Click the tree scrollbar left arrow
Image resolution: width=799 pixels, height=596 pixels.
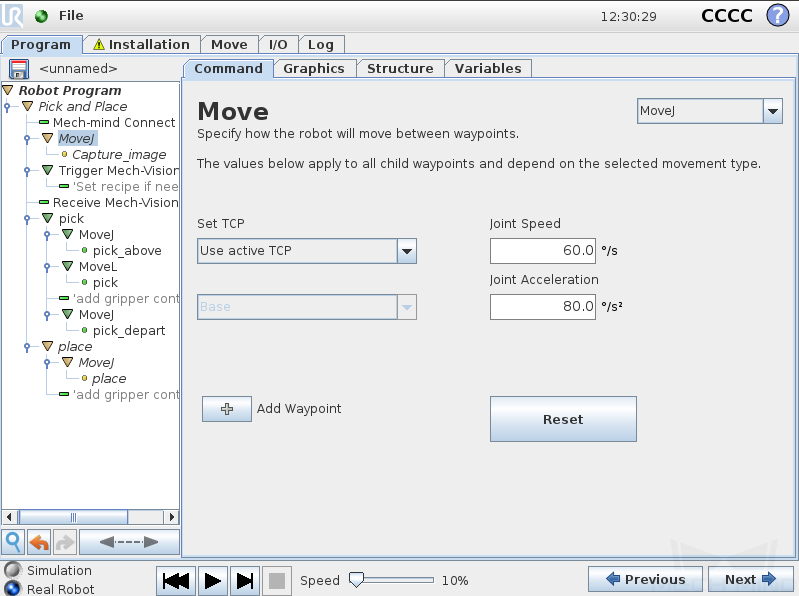click(x=9, y=517)
